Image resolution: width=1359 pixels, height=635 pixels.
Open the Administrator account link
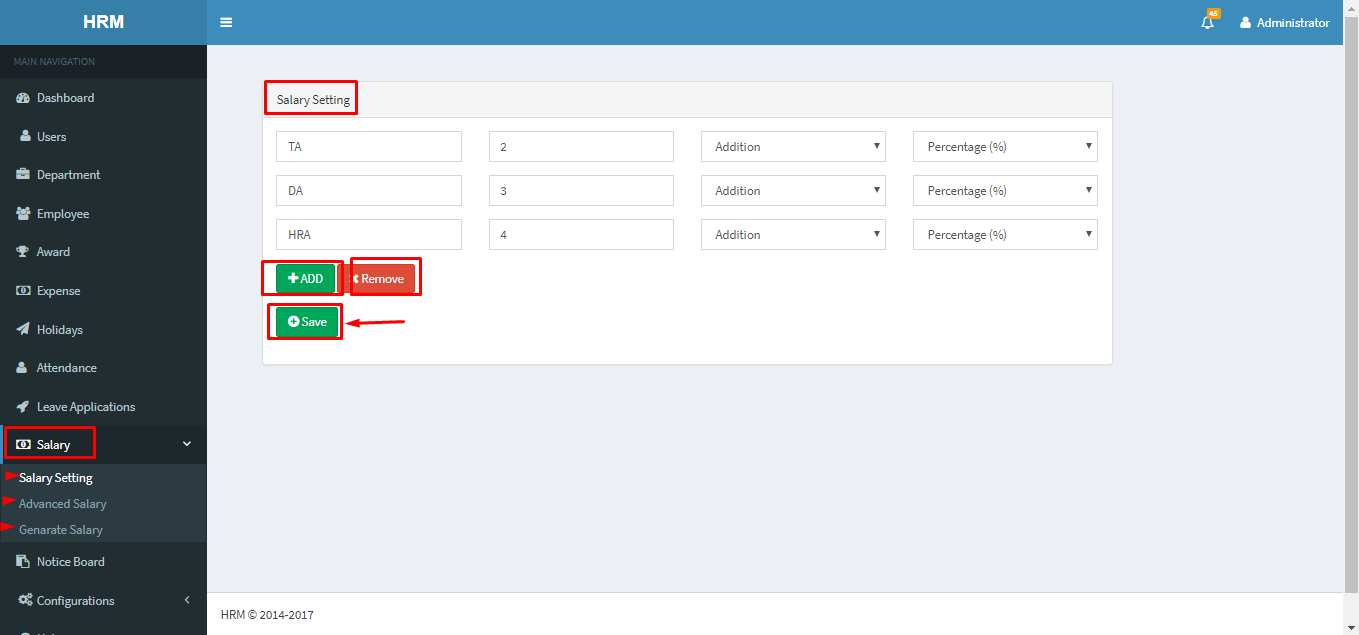coord(1285,22)
